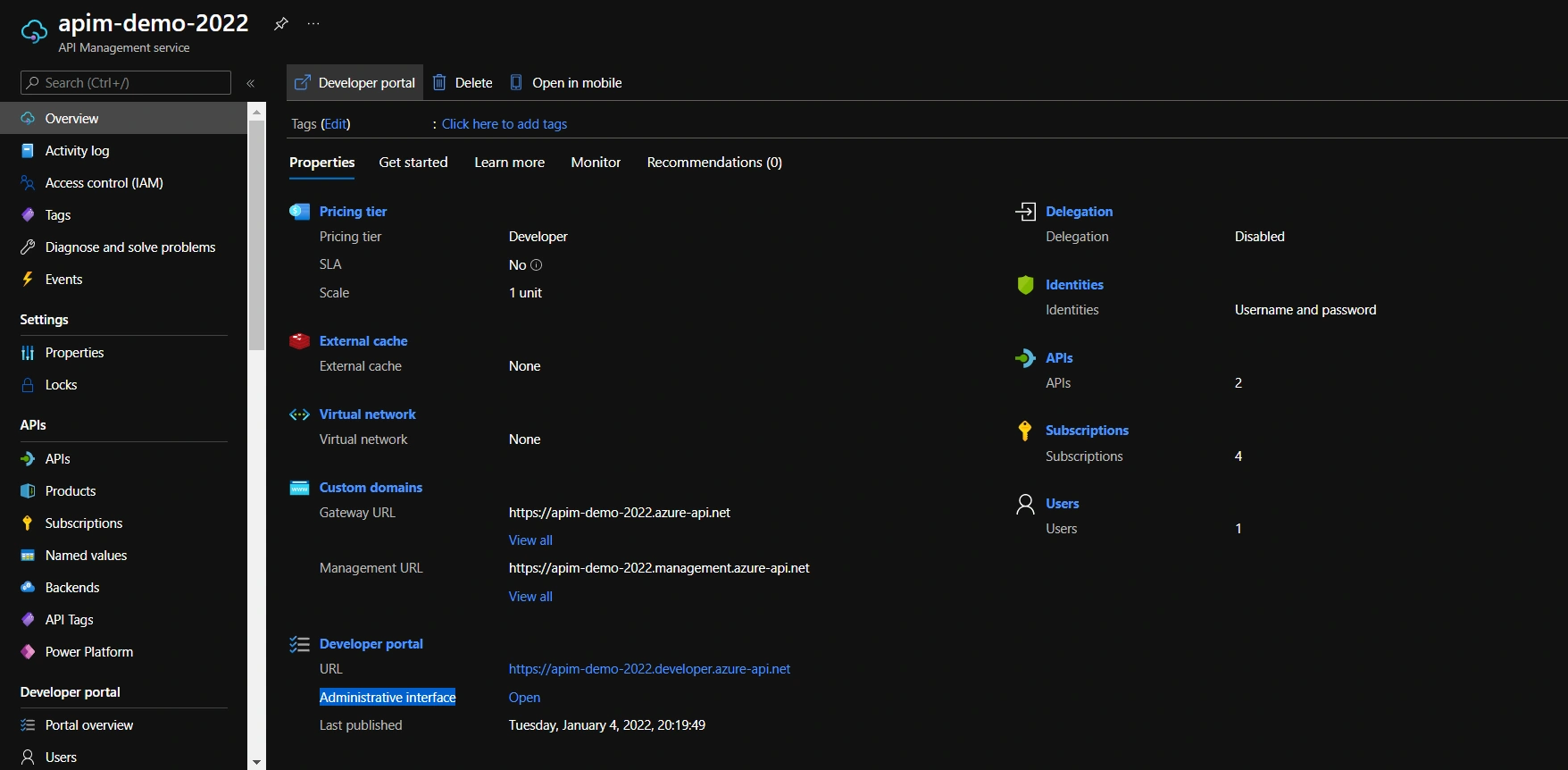
Task: Open the External cache heading link
Action: tap(363, 341)
